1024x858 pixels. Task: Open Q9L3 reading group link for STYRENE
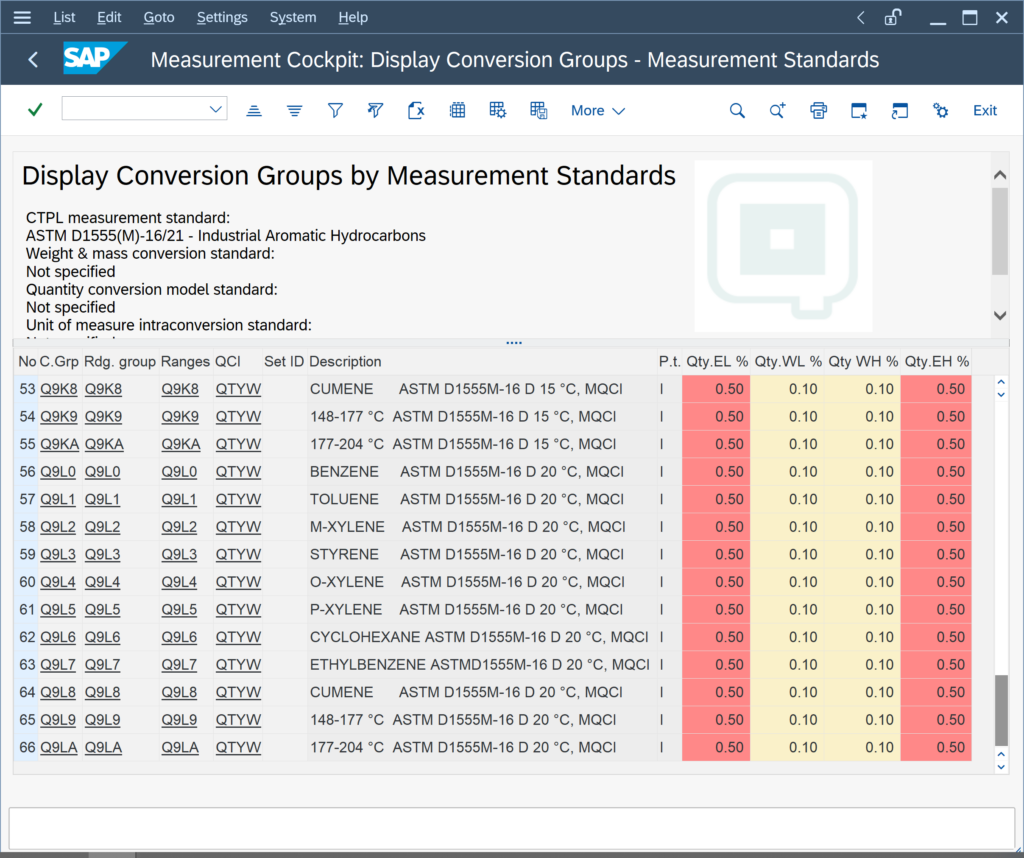(x=103, y=554)
